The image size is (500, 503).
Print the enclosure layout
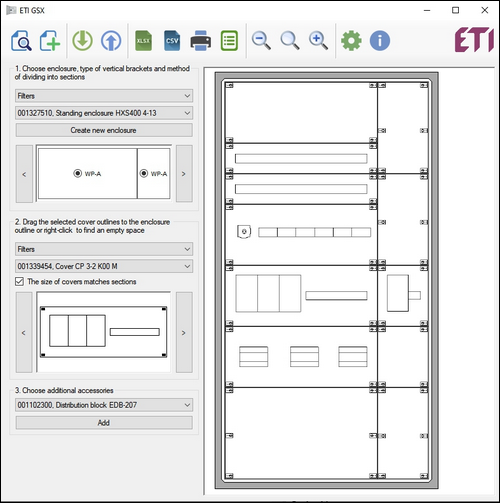point(200,41)
